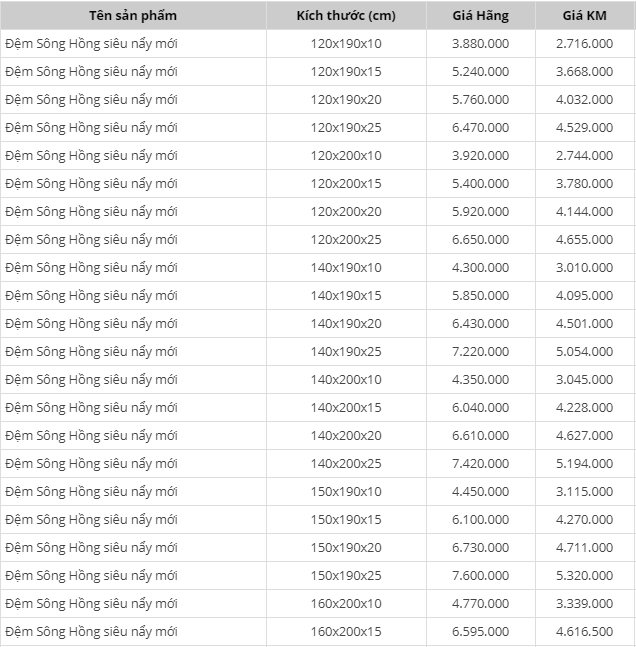
Task: Click the 160x200x10 size cell
Action: pos(346,604)
